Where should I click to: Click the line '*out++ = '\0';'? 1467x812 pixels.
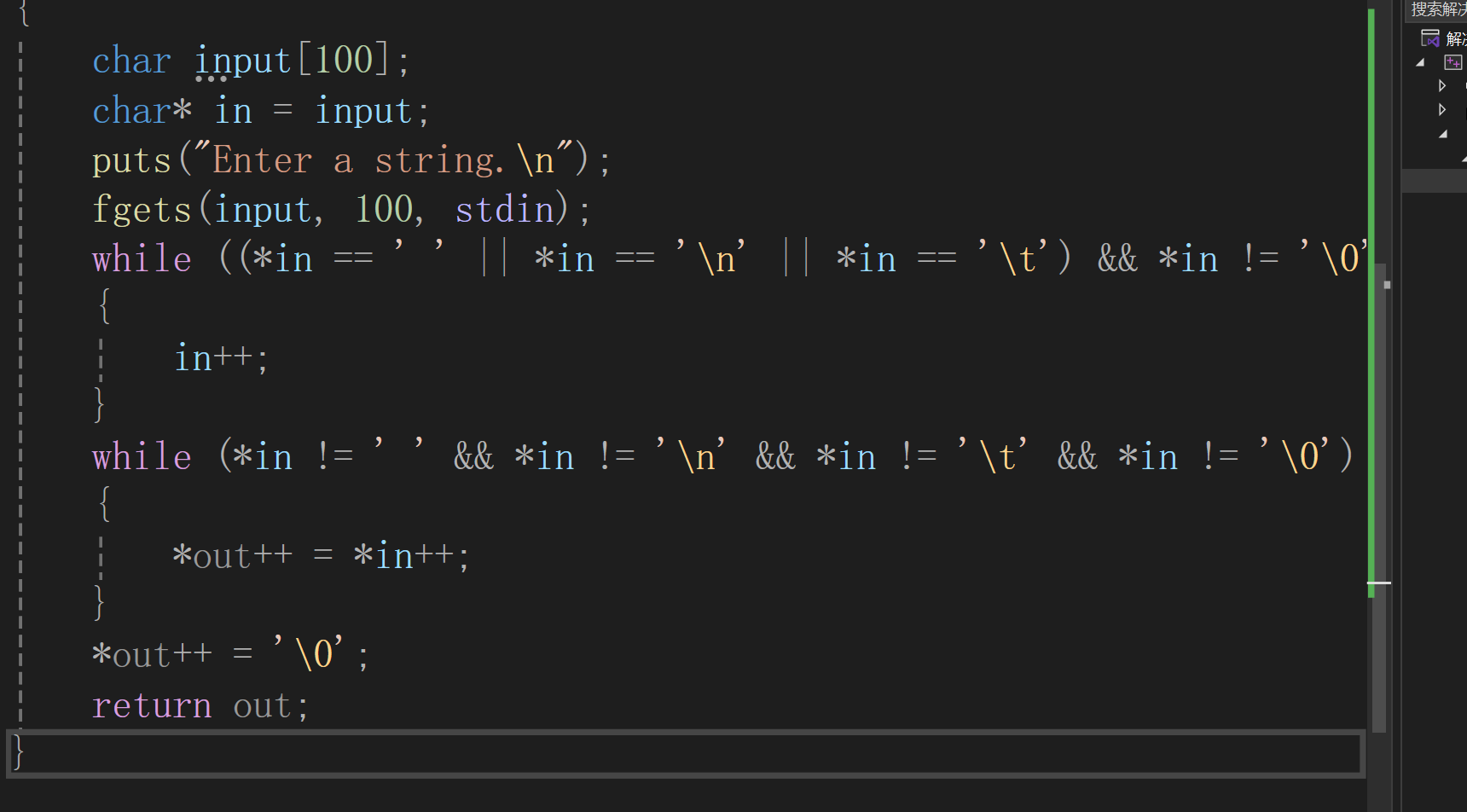pos(230,655)
